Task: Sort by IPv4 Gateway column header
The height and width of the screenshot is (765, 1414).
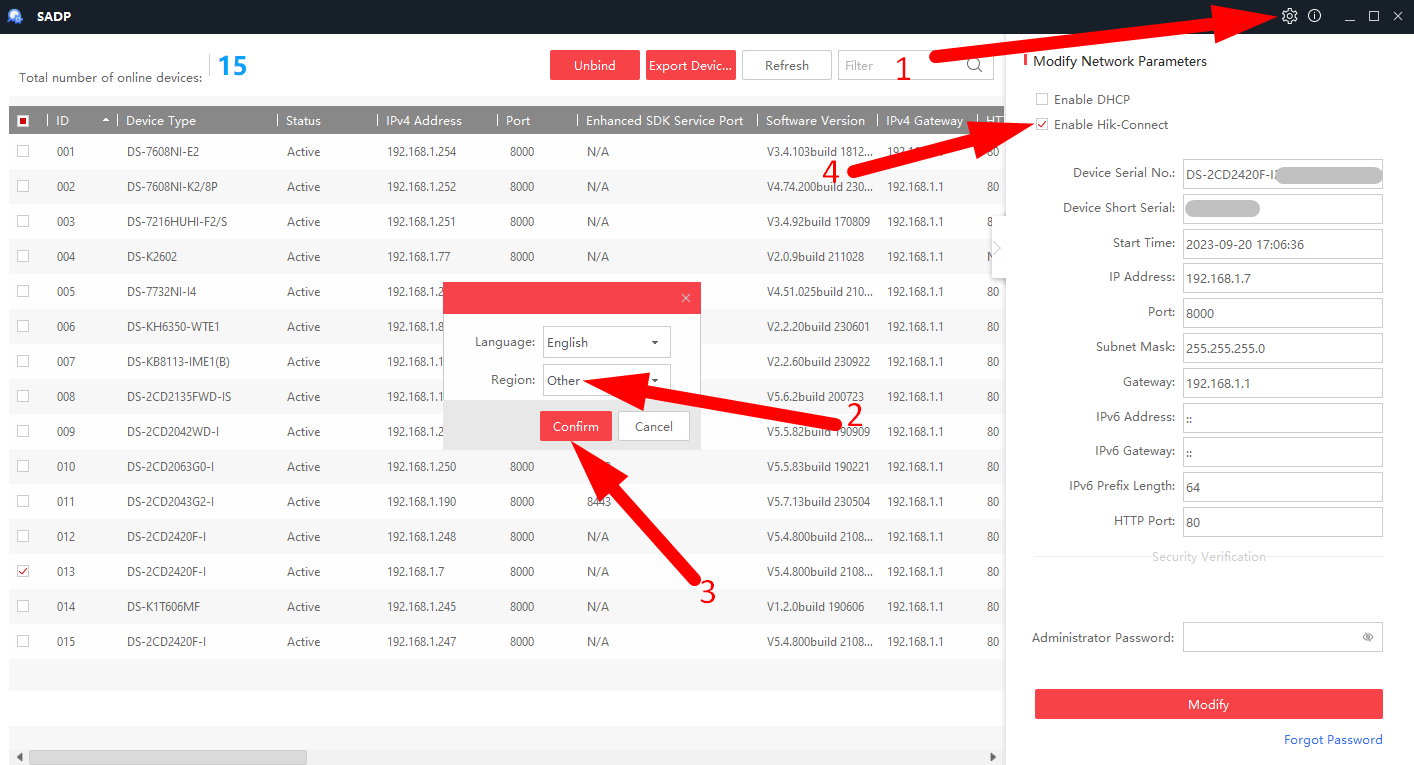Action: (925, 121)
